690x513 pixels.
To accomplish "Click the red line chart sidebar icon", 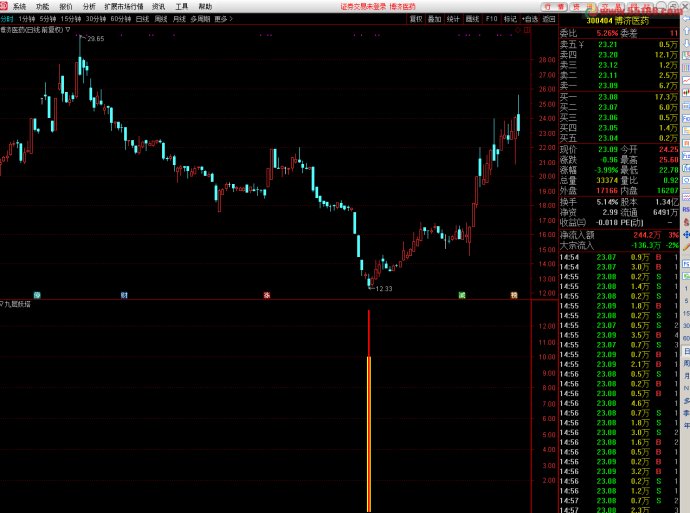I will coord(686,81).
